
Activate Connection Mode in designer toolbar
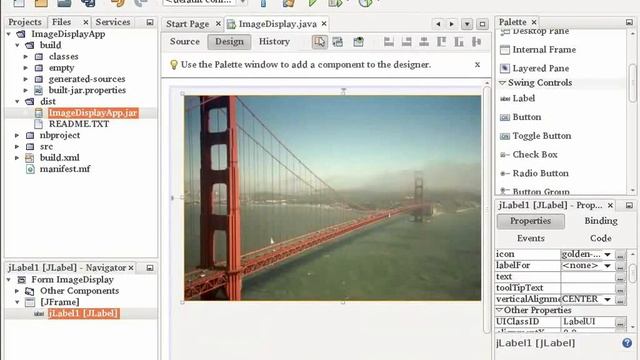coord(338,42)
